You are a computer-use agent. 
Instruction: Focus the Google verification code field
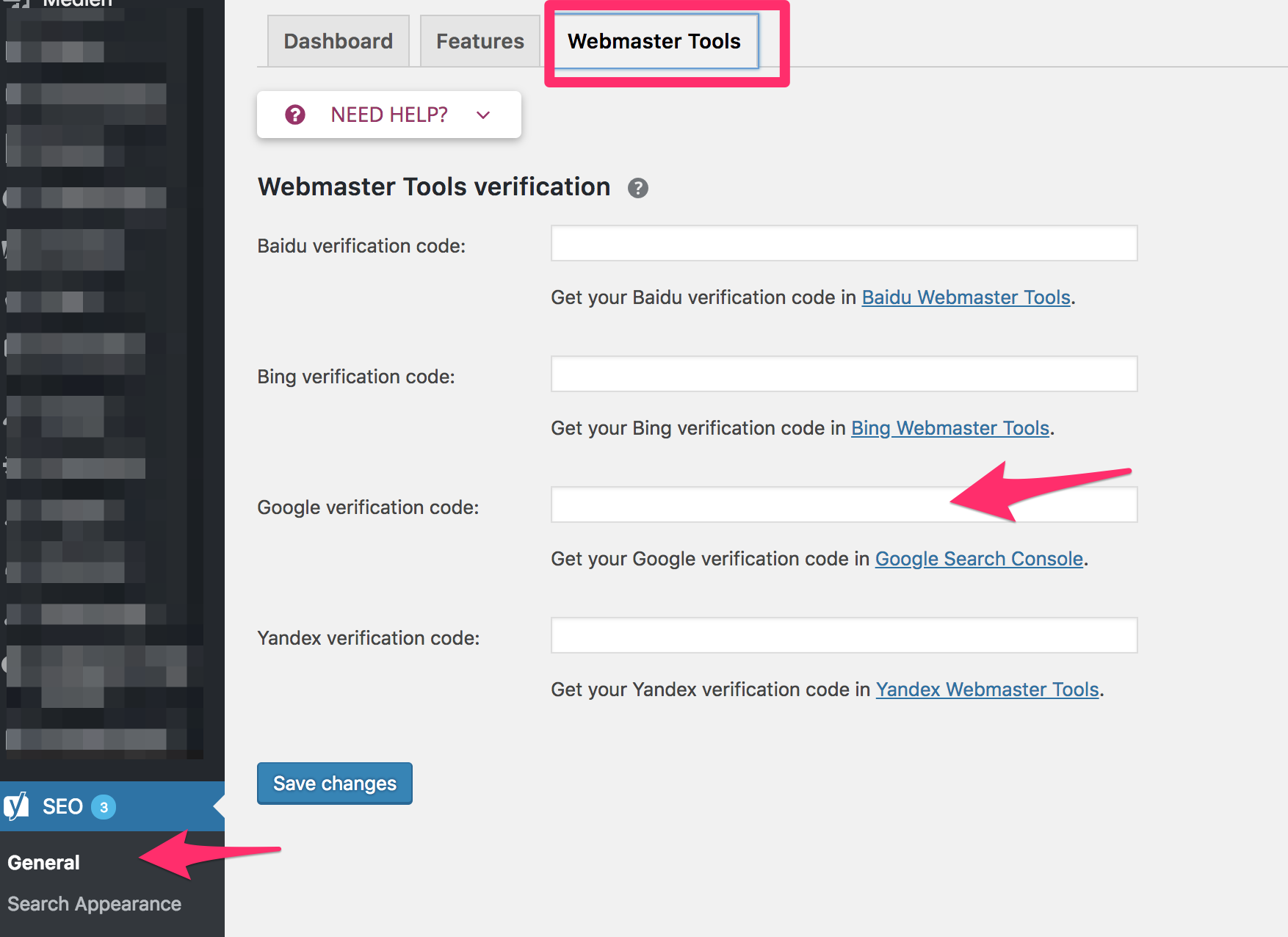[844, 504]
